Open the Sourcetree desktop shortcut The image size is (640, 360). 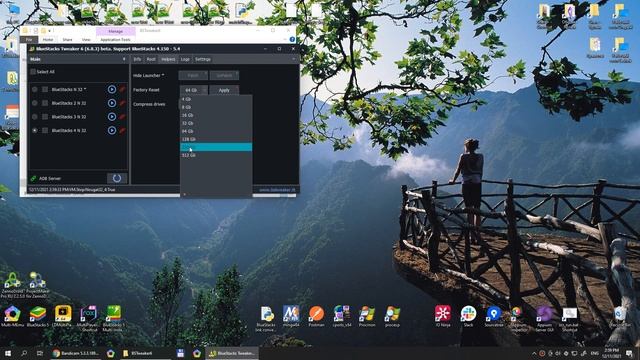[x=493, y=317]
